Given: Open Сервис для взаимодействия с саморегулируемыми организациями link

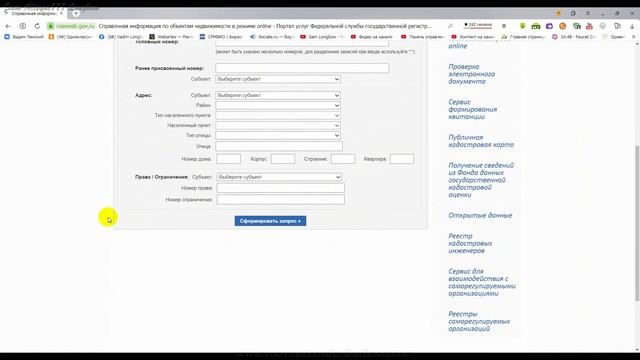Looking at the screenshot, I should click(482, 282).
